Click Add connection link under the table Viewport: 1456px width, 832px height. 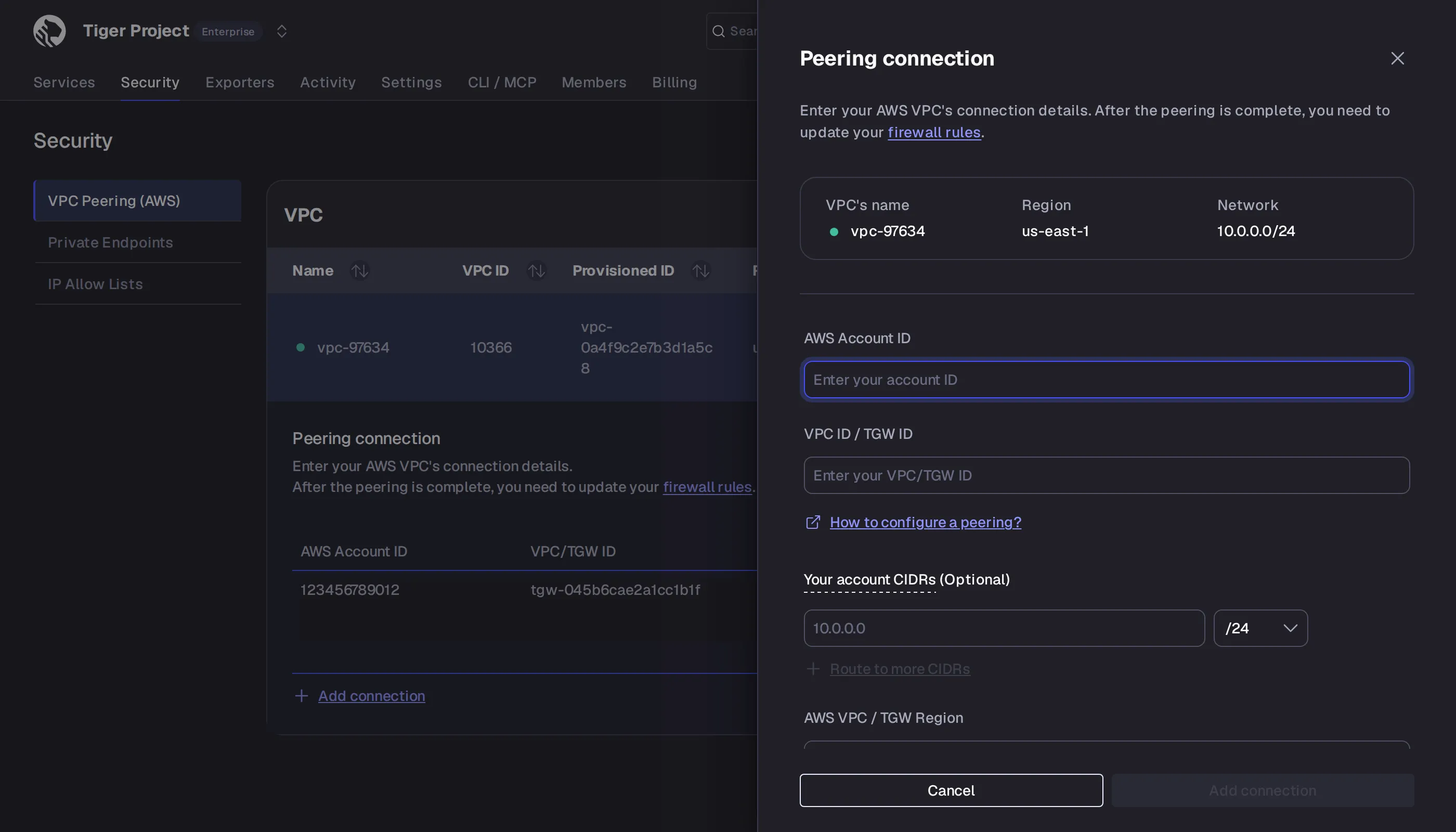(x=371, y=695)
